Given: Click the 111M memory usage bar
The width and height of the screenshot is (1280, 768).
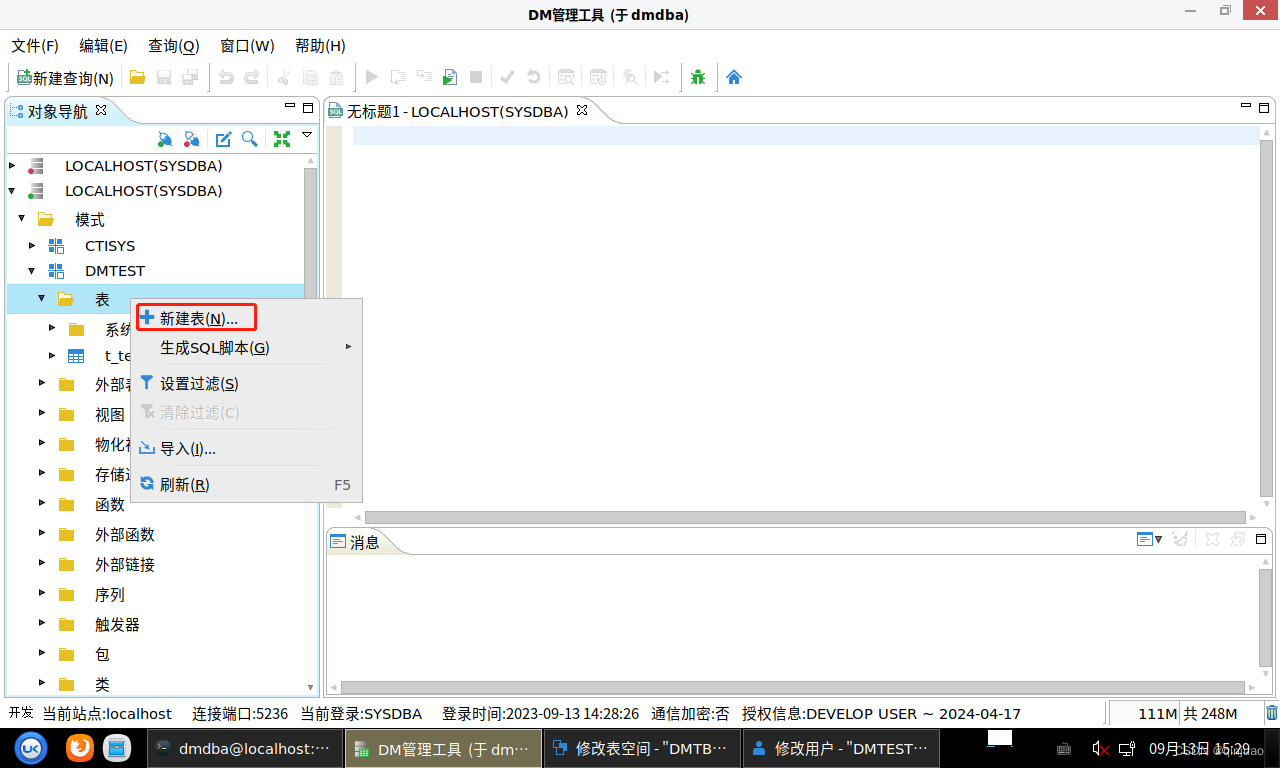Looking at the screenshot, I should click(x=1145, y=713).
